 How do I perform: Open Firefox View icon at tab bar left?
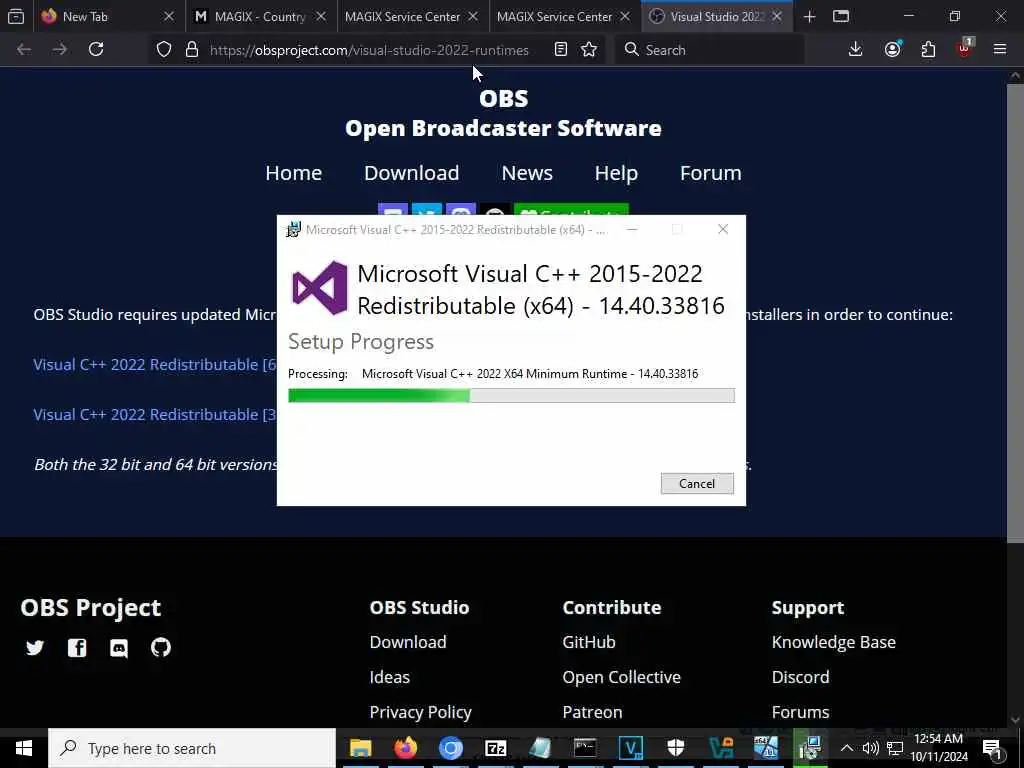coord(16,16)
